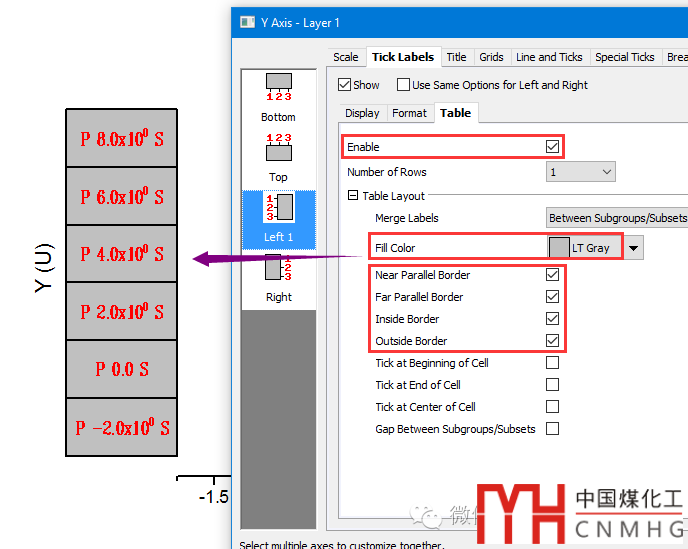Switch to the Tick Labels tab
Image resolution: width=688 pixels, height=549 pixels.
(x=403, y=57)
